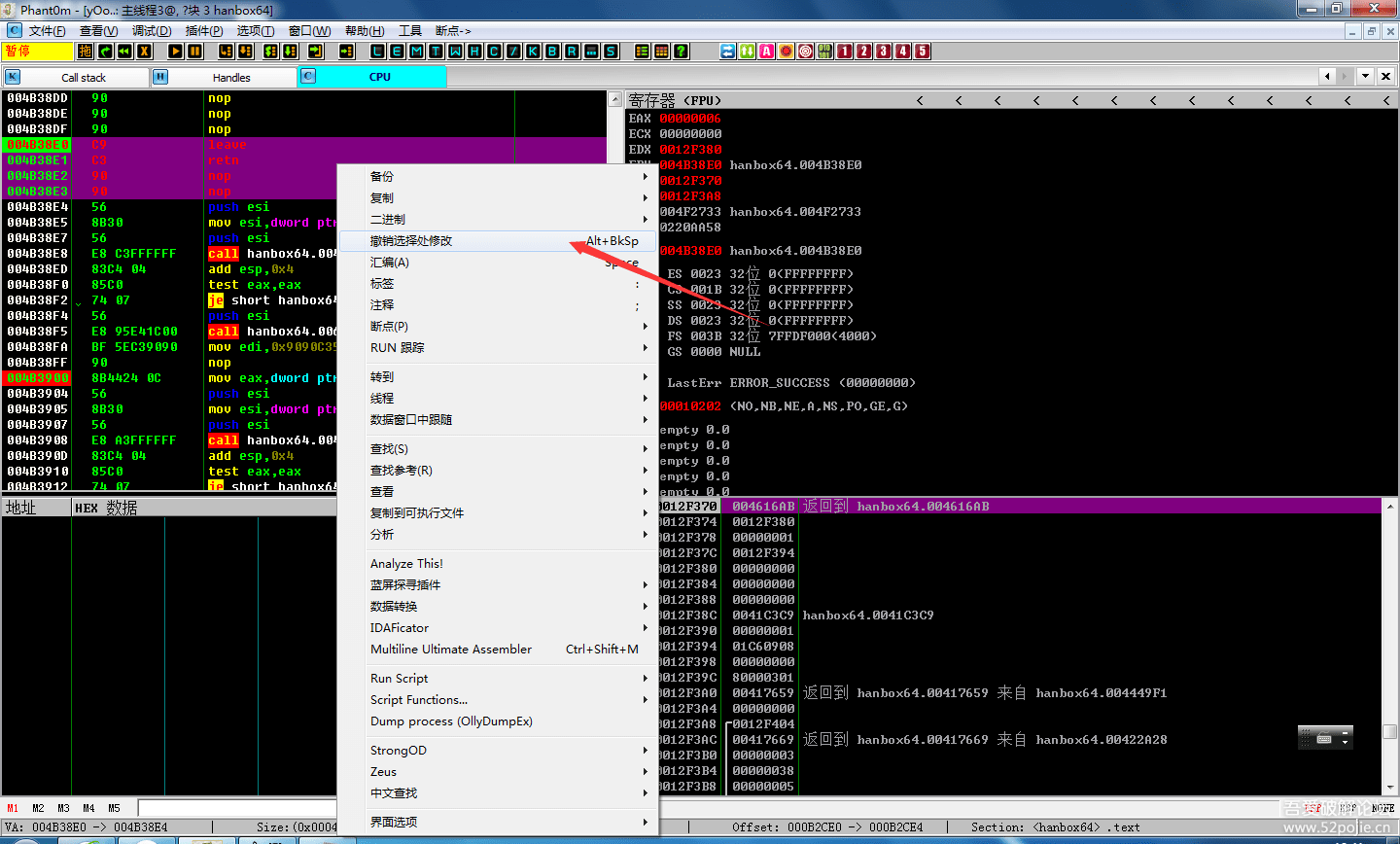Open the Log window with L icon

coord(377,52)
